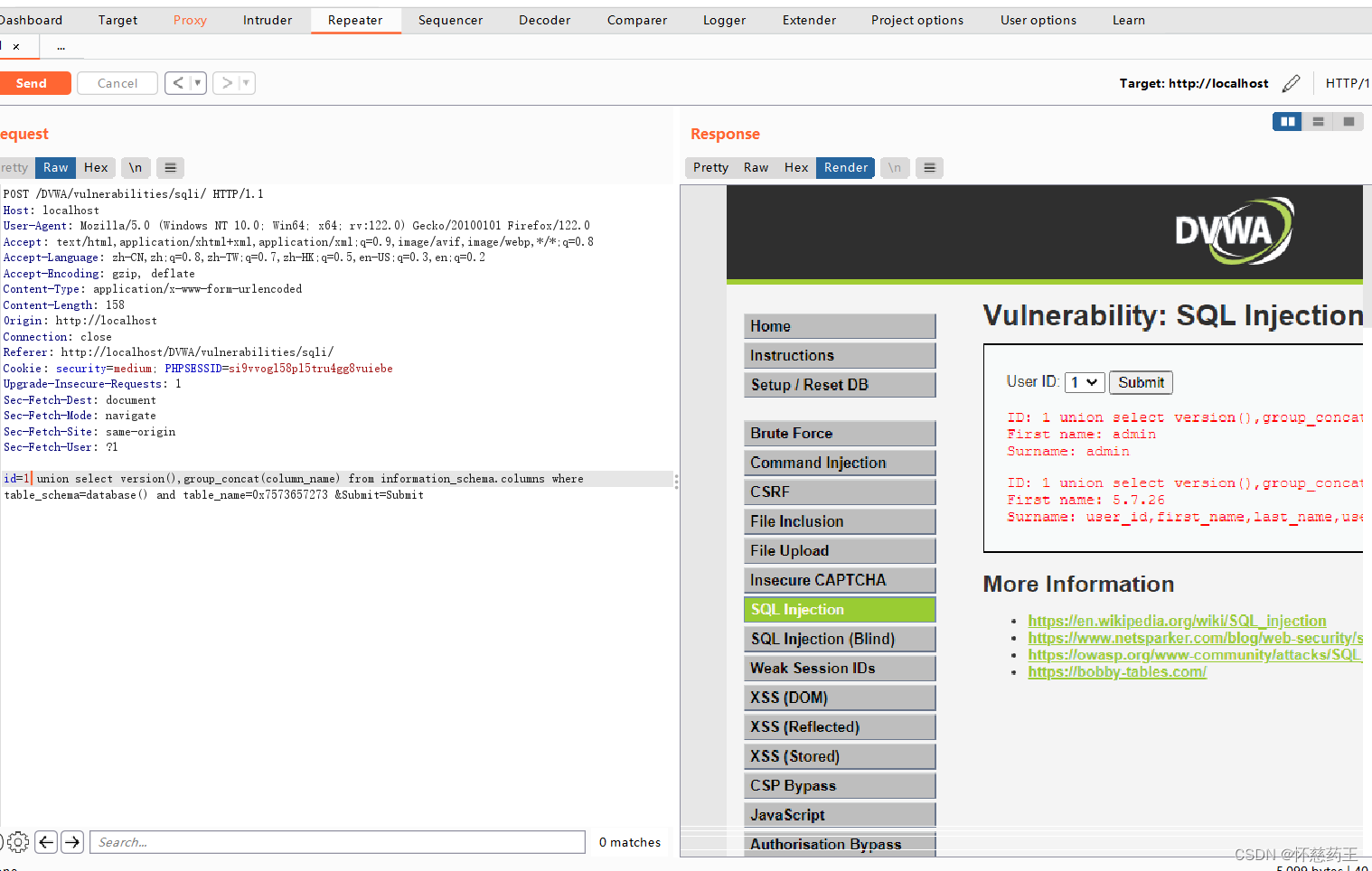Open the Extender tab

(x=809, y=20)
